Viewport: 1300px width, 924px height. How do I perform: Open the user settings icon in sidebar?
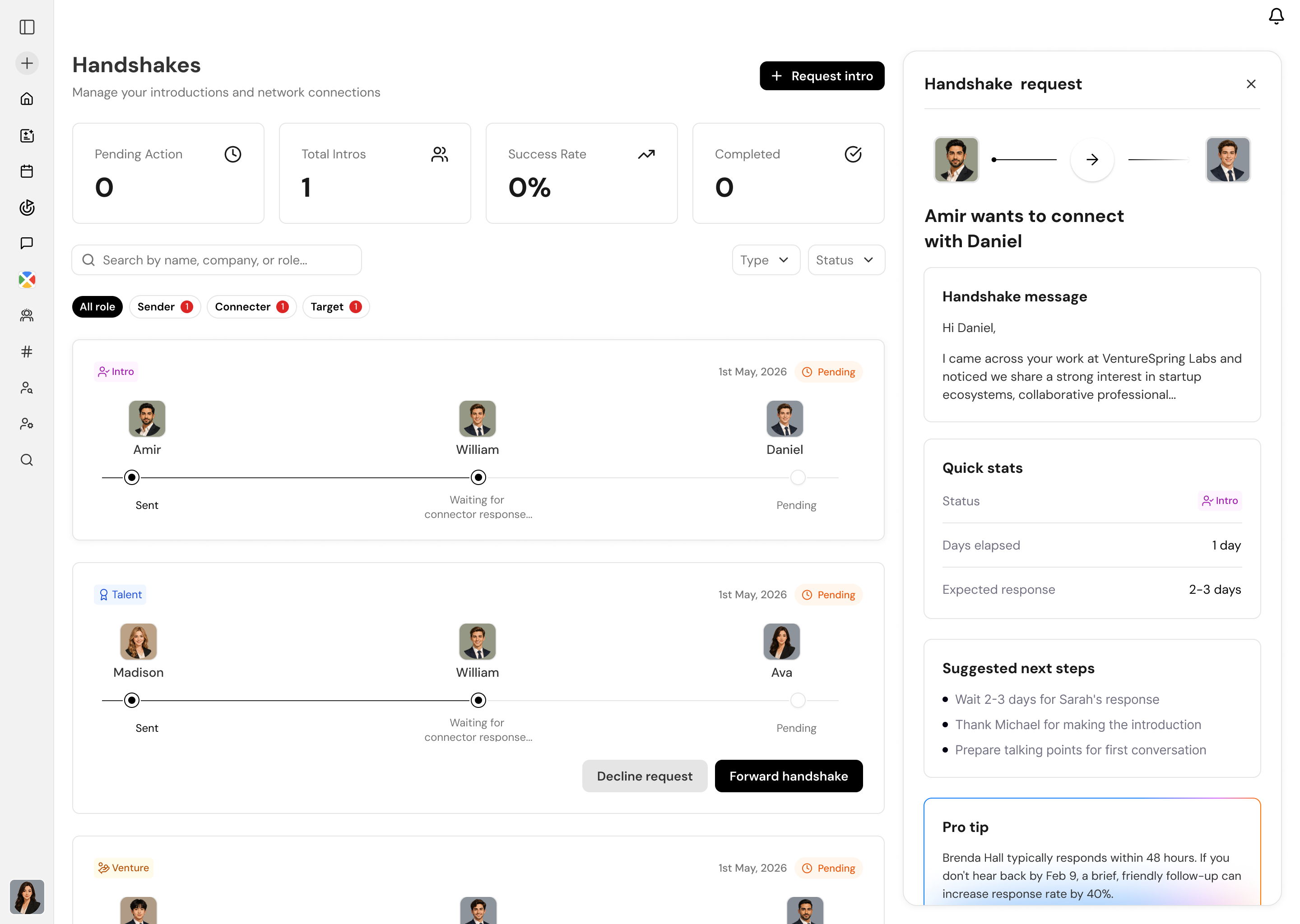[27, 424]
